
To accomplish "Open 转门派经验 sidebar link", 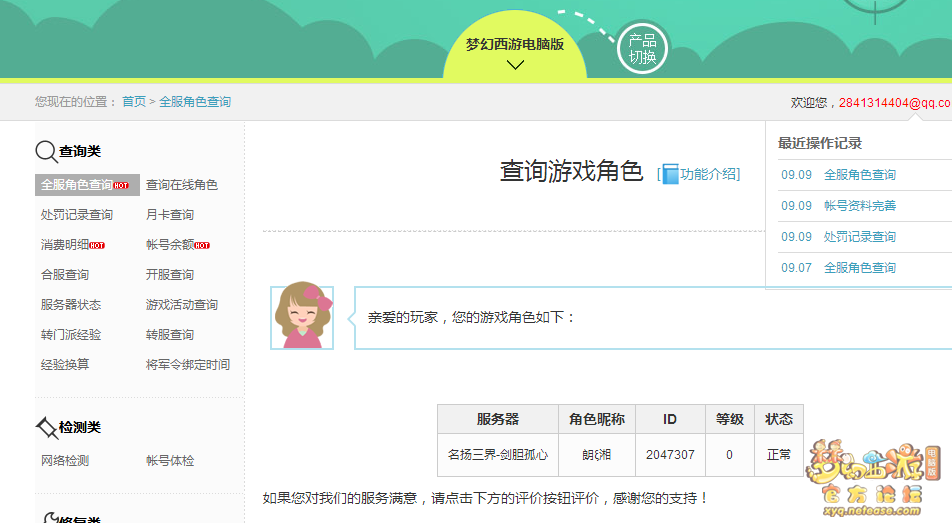I will 70,335.
